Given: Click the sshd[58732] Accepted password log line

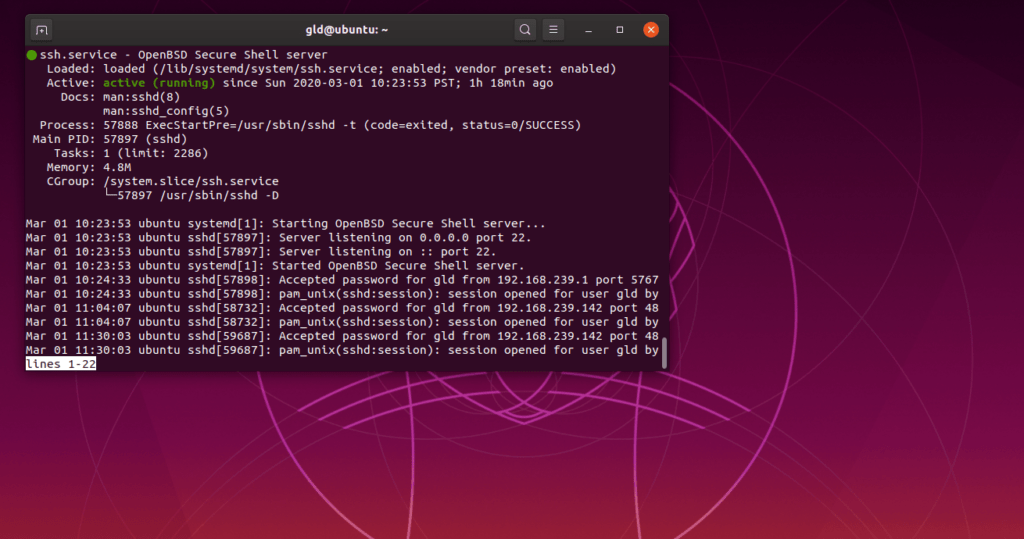Looking at the screenshot, I should (342, 308).
